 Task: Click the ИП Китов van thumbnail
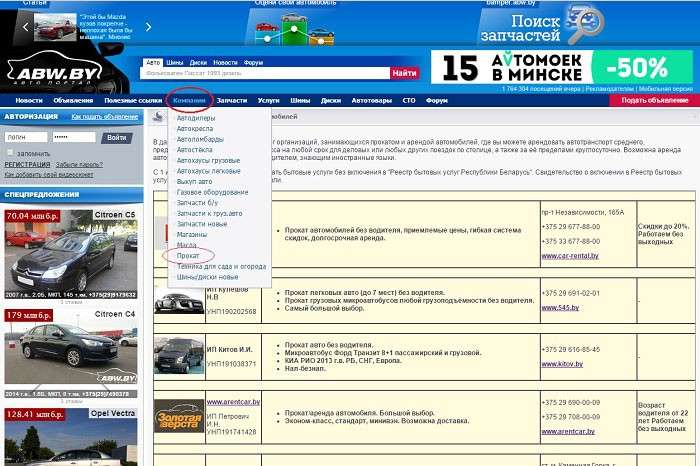pyautogui.click(x=179, y=355)
